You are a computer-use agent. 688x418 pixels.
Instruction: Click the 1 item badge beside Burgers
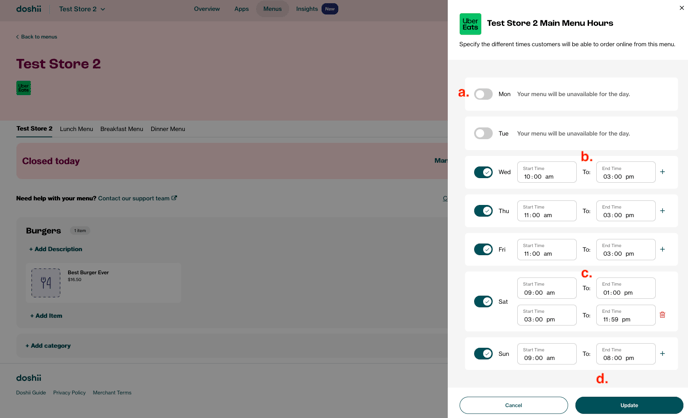[80, 230]
